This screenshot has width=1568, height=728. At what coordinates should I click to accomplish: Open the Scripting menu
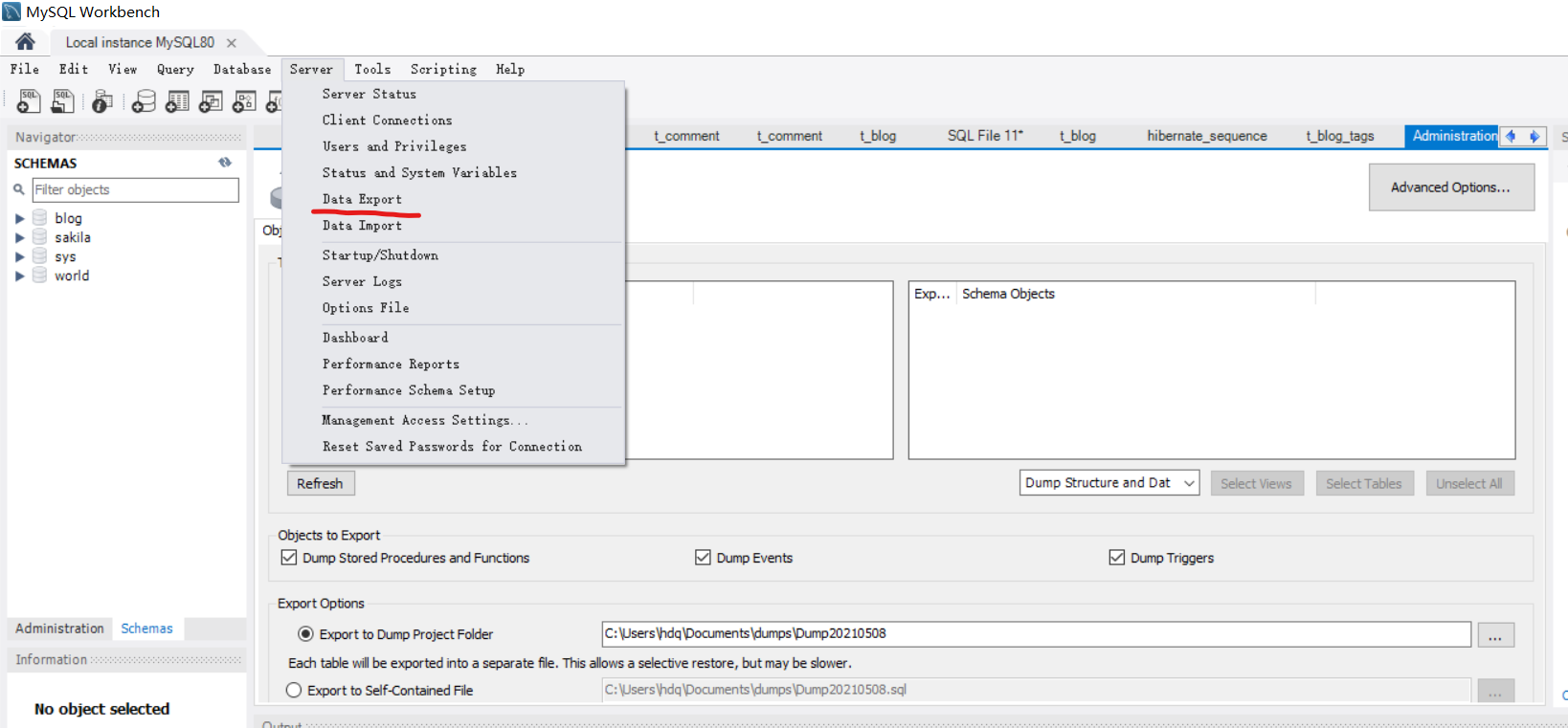443,69
